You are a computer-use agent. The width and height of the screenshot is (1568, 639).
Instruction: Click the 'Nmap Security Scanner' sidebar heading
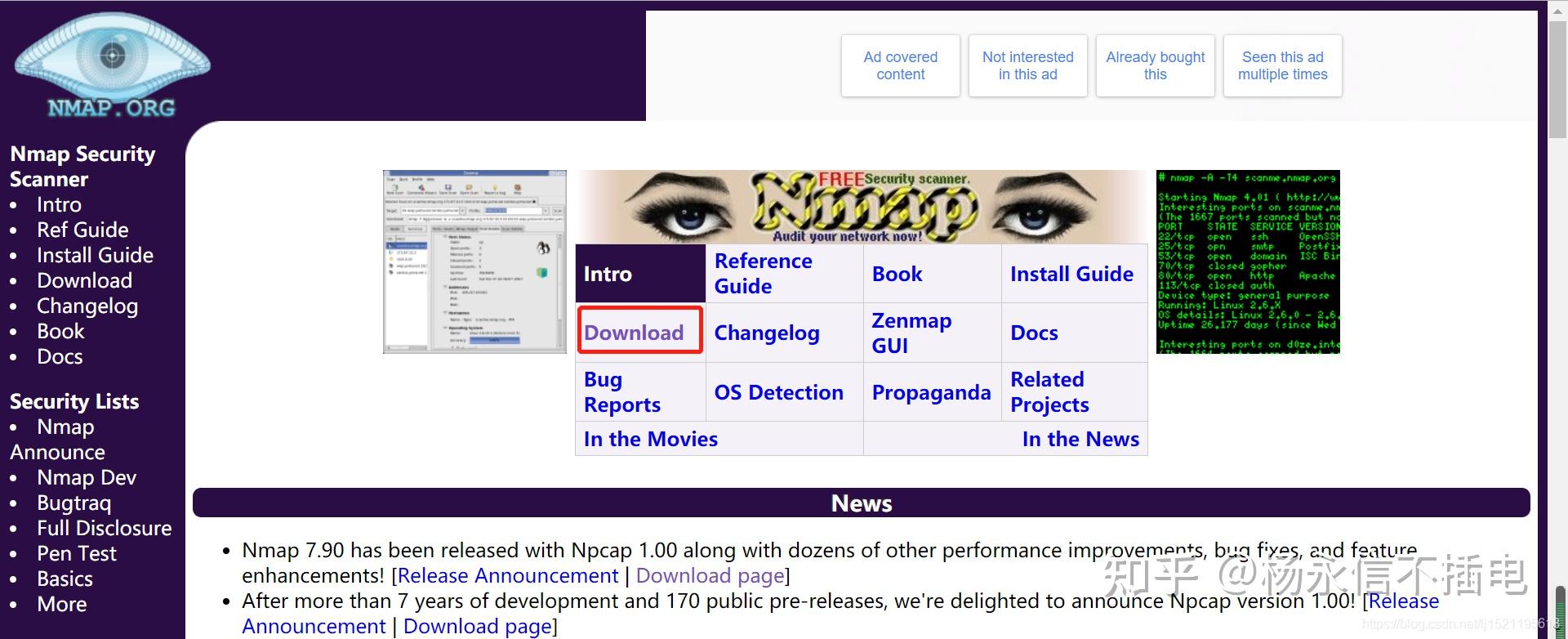point(82,166)
